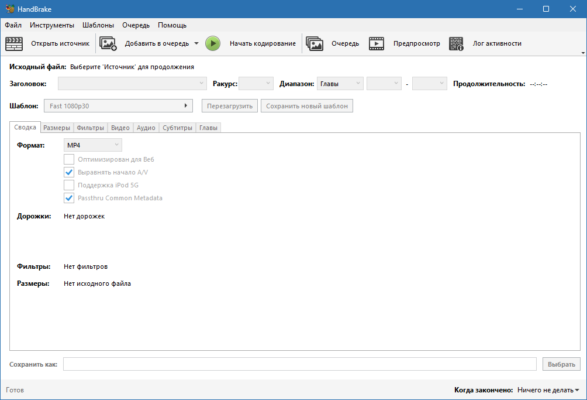
Task: Maximize the HandBrake window
Action: coord(546,9)
